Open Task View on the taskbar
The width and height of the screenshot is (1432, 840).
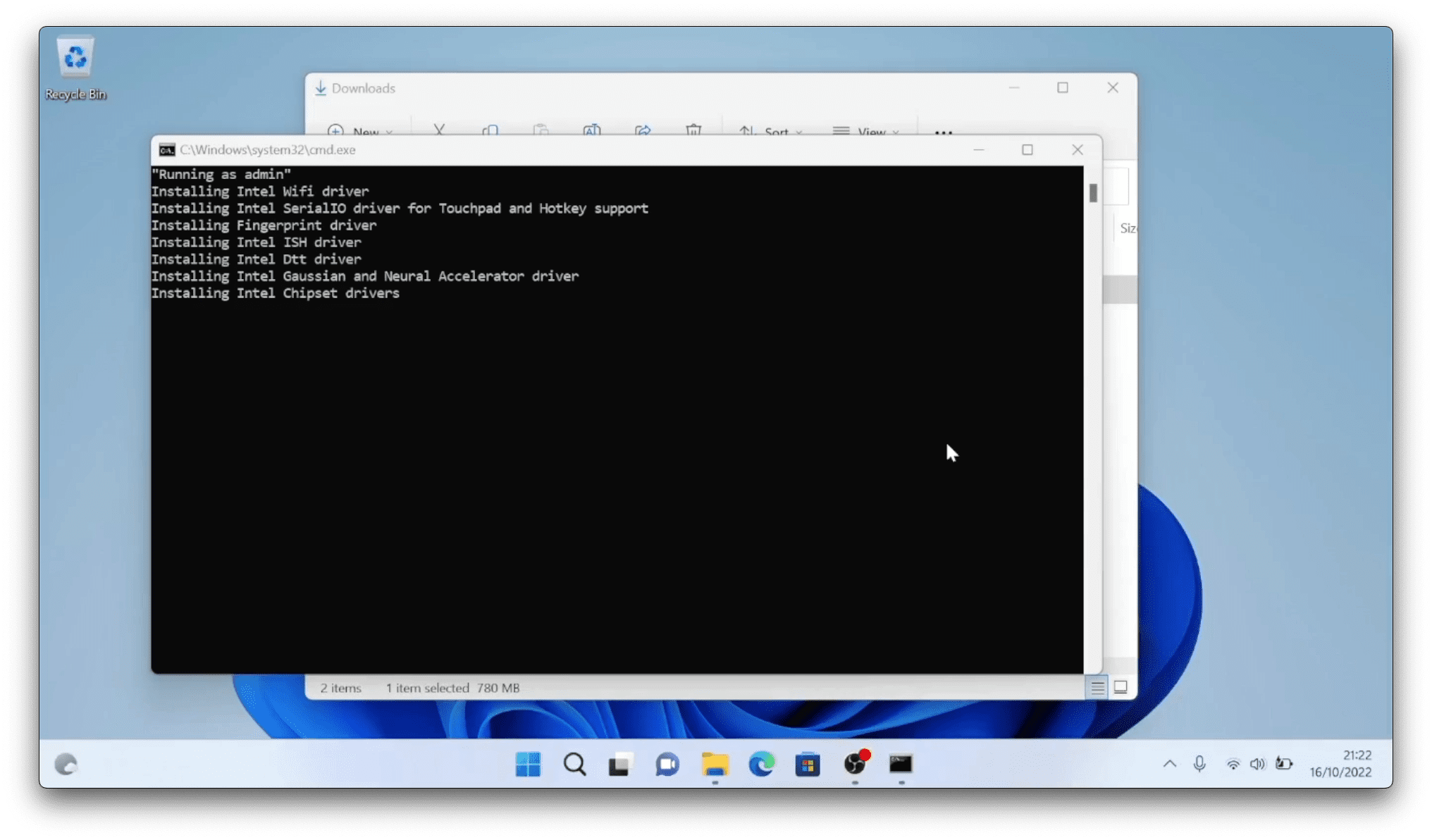coord(621,764)
